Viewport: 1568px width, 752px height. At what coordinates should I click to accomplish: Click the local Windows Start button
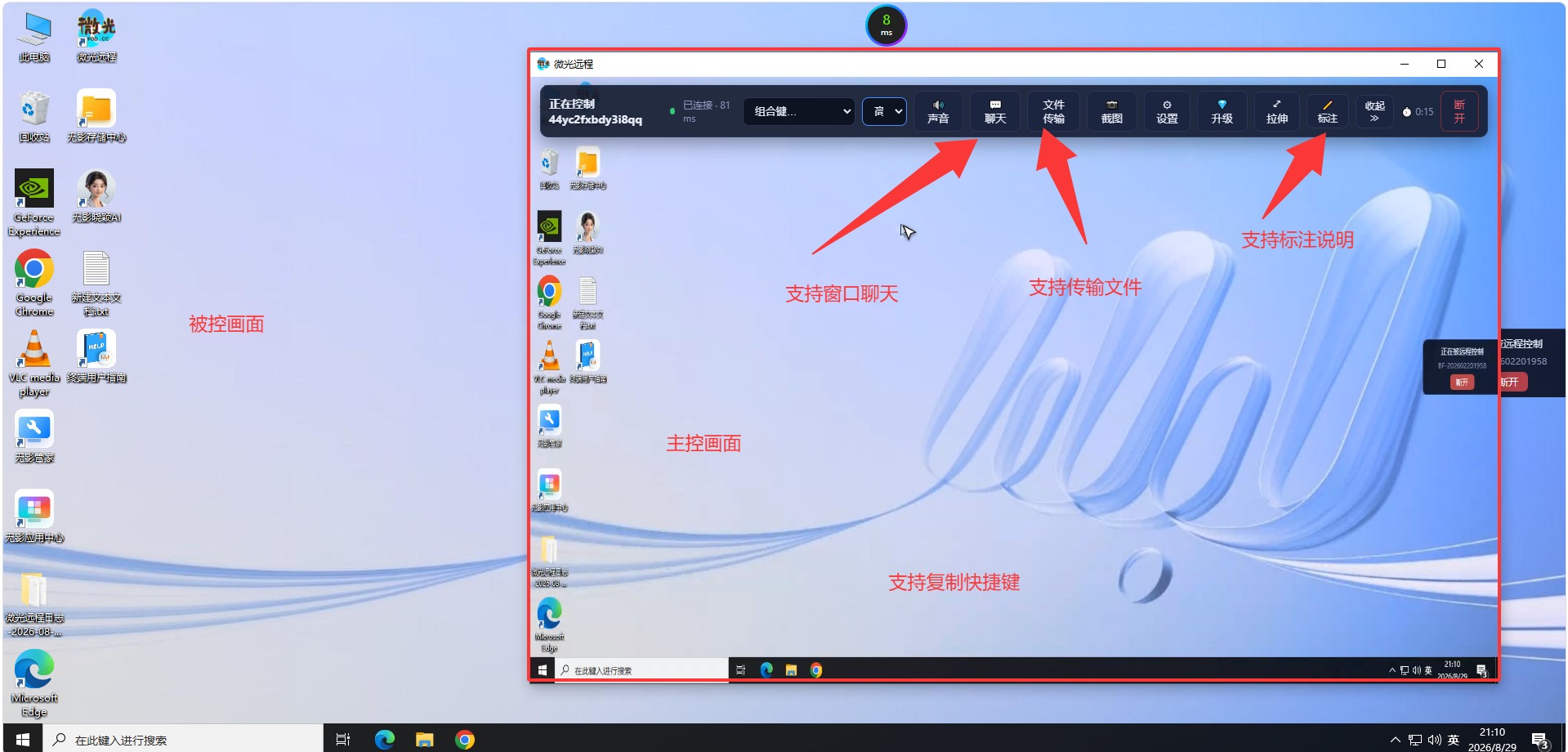(23, 739)
